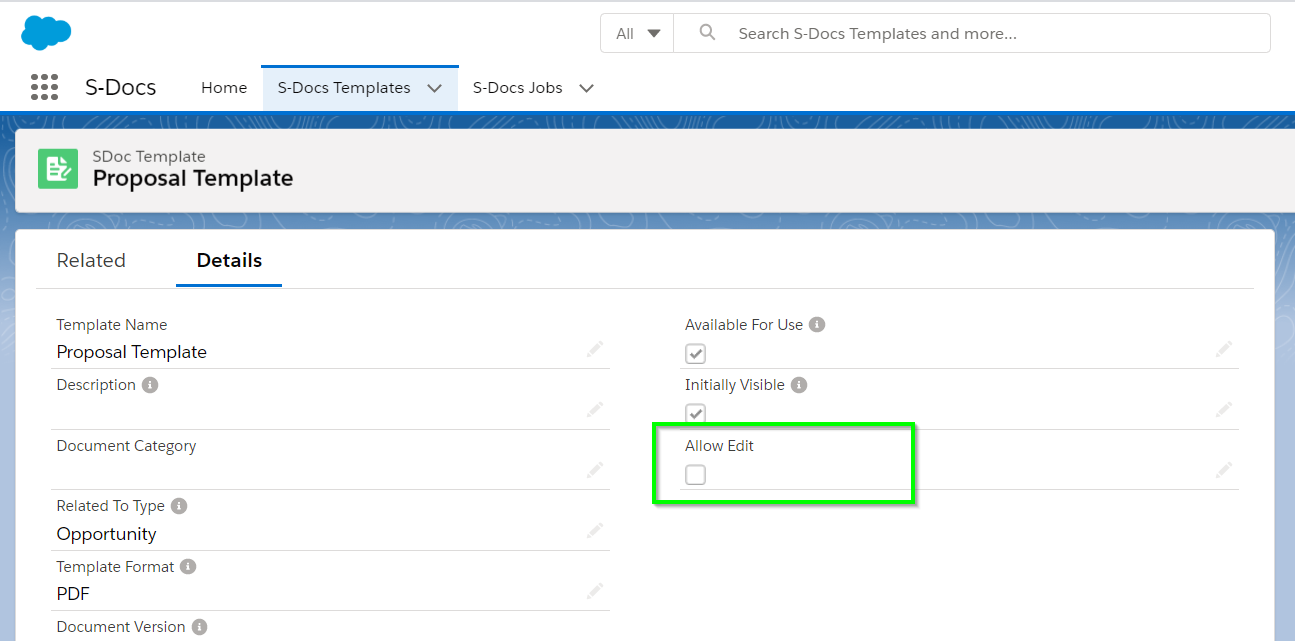Edit Allow Edit via pencil icon
Image resolution: width=1295 pixels, height=641 pixels.
[1224, 469]
